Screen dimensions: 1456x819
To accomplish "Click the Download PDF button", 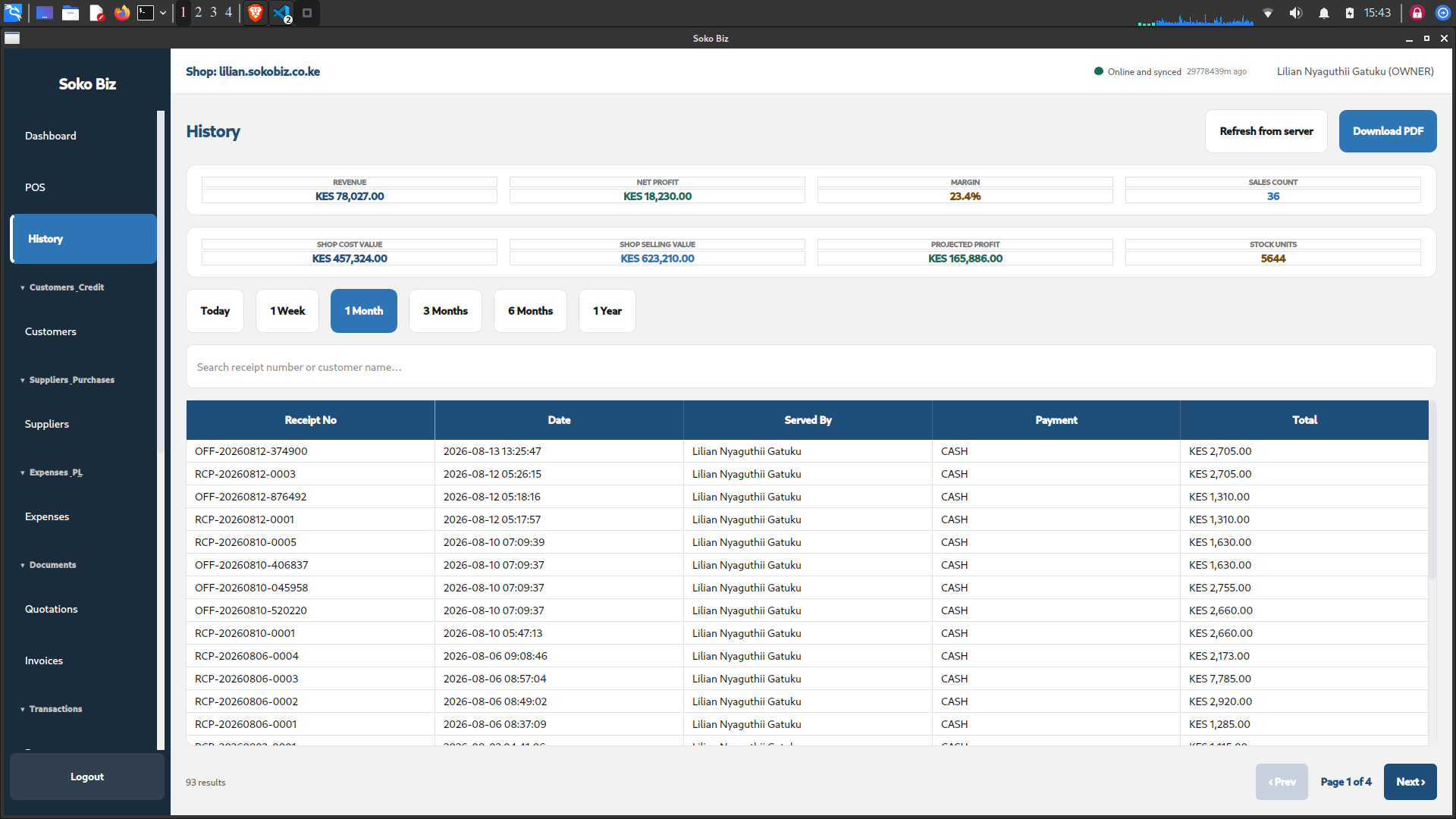I will point(1388,131).
